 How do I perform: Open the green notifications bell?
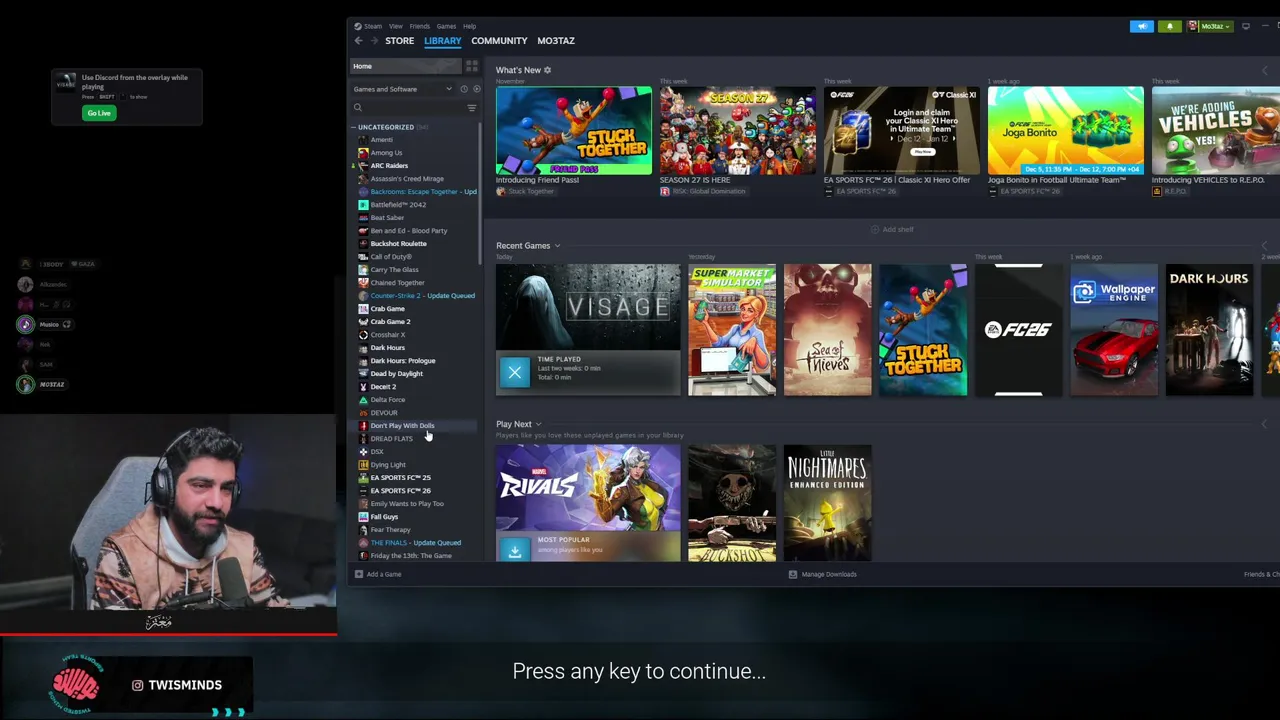(x=1169, y=26)
